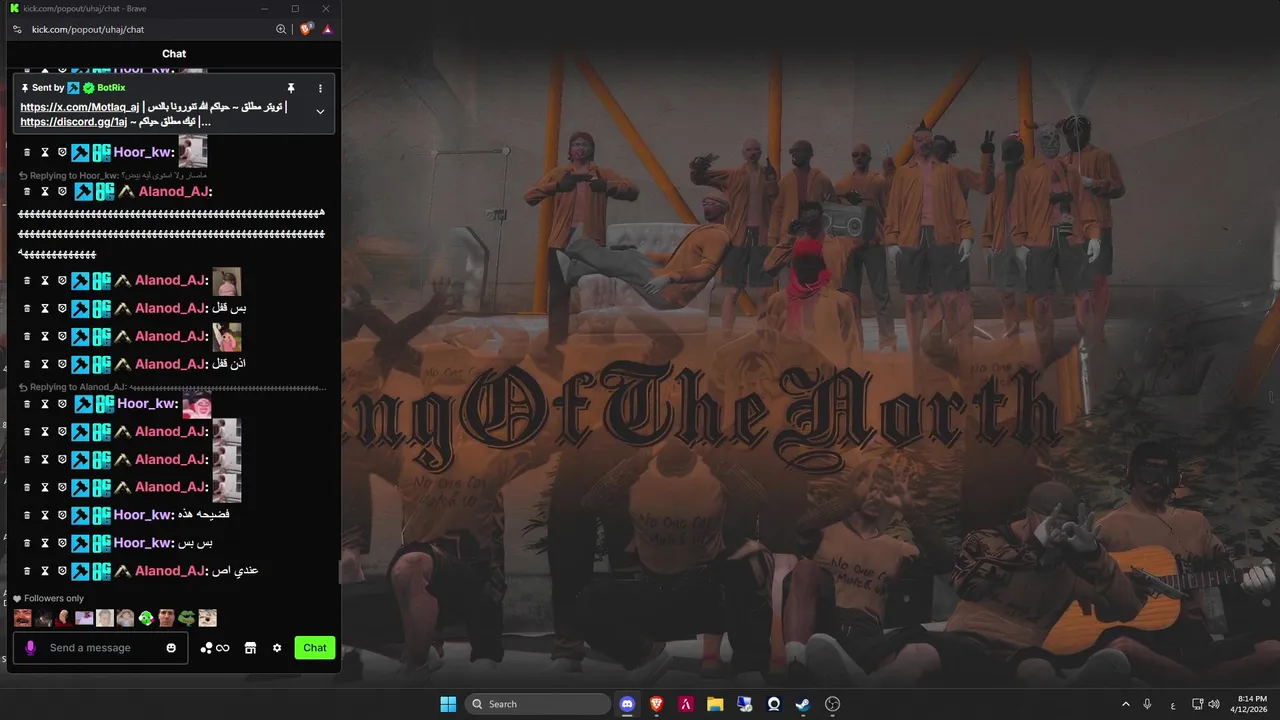Image resolution: width=1280 pixels, height=720 pixels.
Task: Show hidden system tray icons
Action: click(1125, 704)
